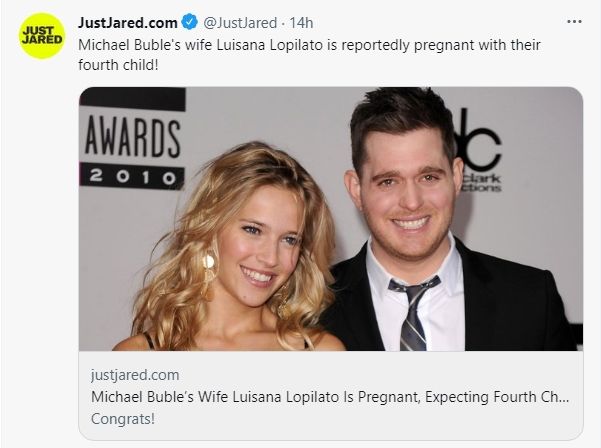This screenshot has height=448, width=601.
Task: Click the blue verified badge next to JustJared.com
Action: pyautogui.click(x=189, y=22)
